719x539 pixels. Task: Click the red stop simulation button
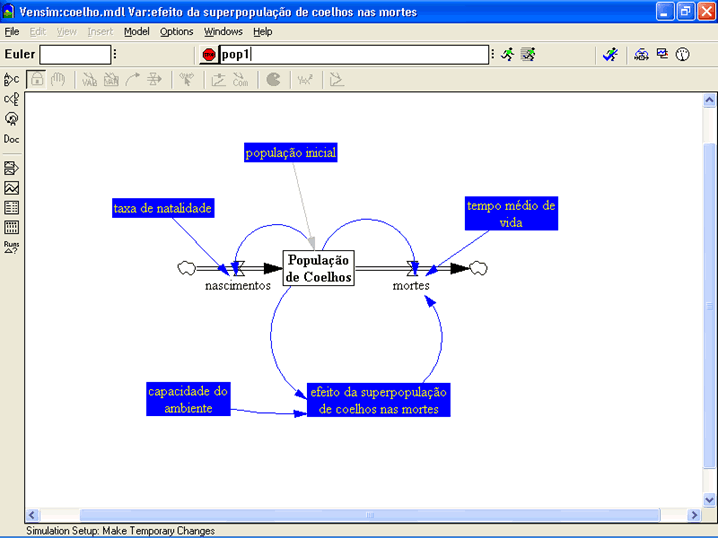(x=209, y=55)
